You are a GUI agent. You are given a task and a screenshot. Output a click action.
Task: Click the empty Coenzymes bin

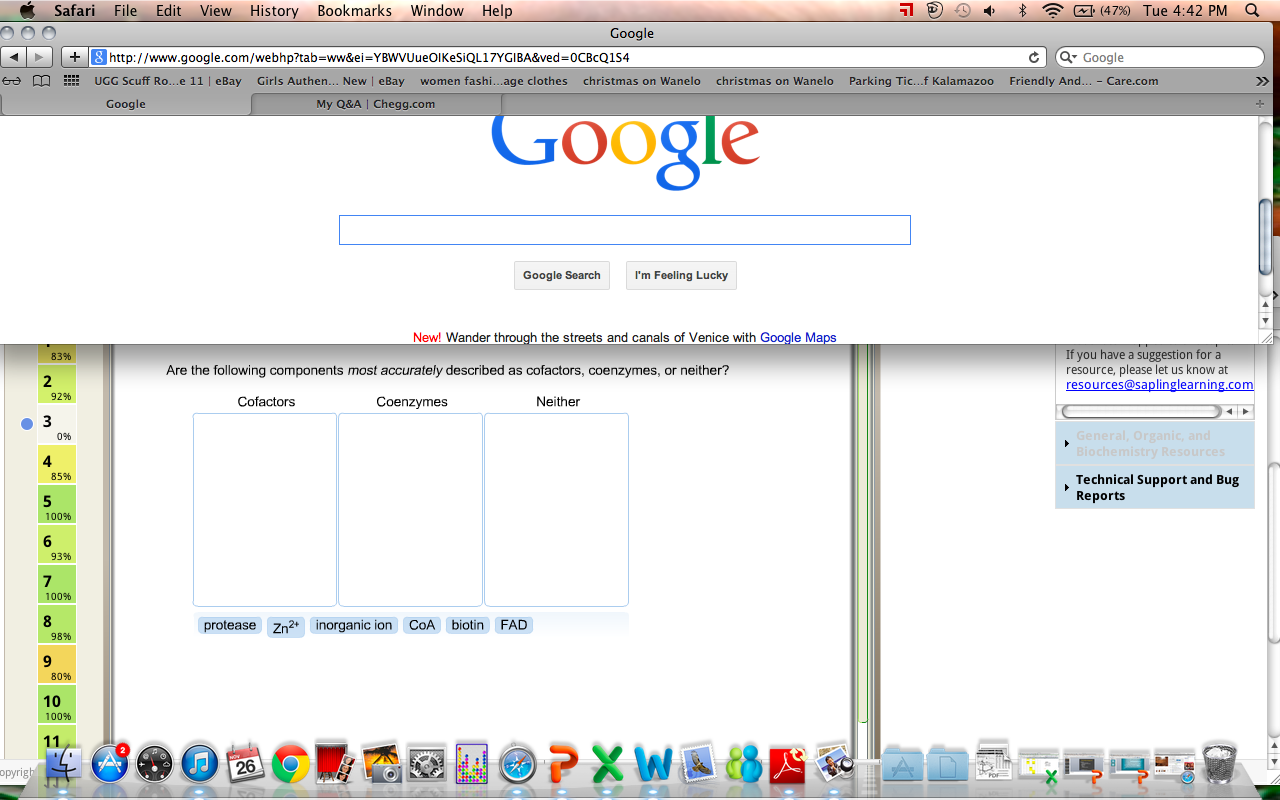411,510
